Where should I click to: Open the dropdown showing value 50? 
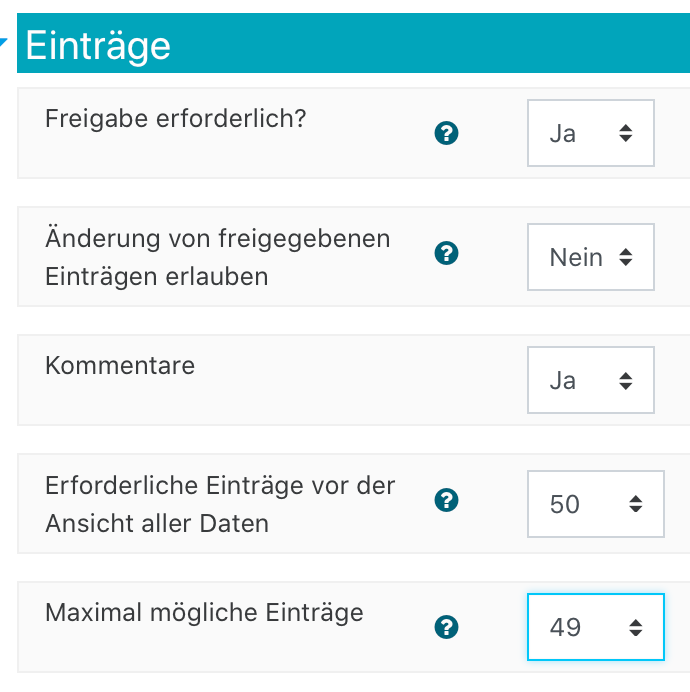pos(596,504)
